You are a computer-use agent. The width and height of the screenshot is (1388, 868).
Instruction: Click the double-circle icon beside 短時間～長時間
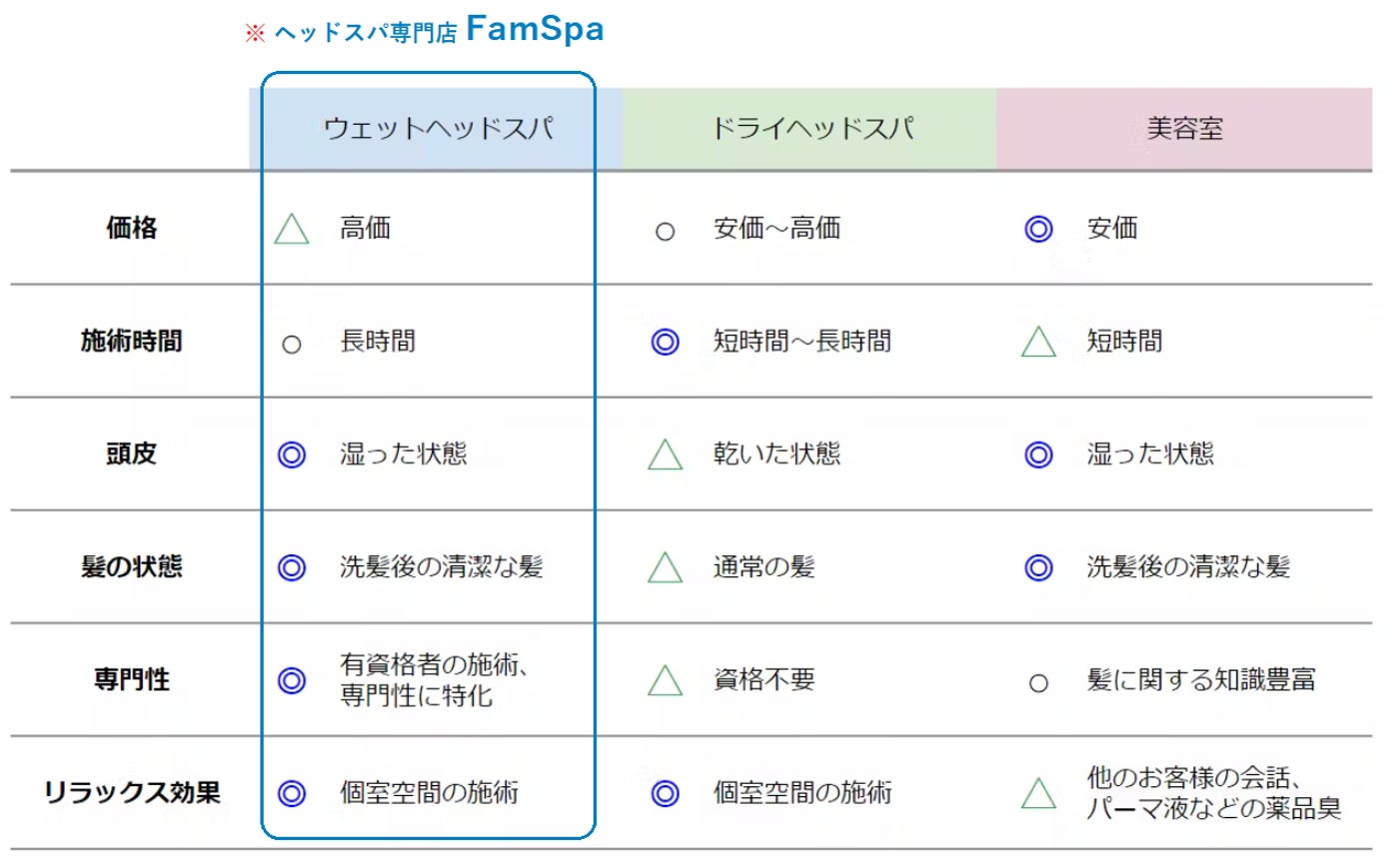click(665, 343)
